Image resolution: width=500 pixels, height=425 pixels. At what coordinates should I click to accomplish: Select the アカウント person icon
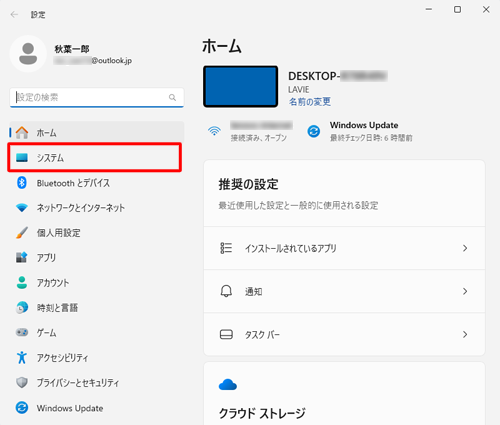22,283
